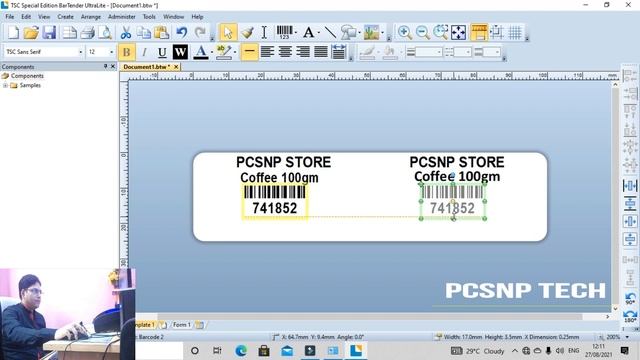
Task: Open the File menu
Action: pos(9,17)
